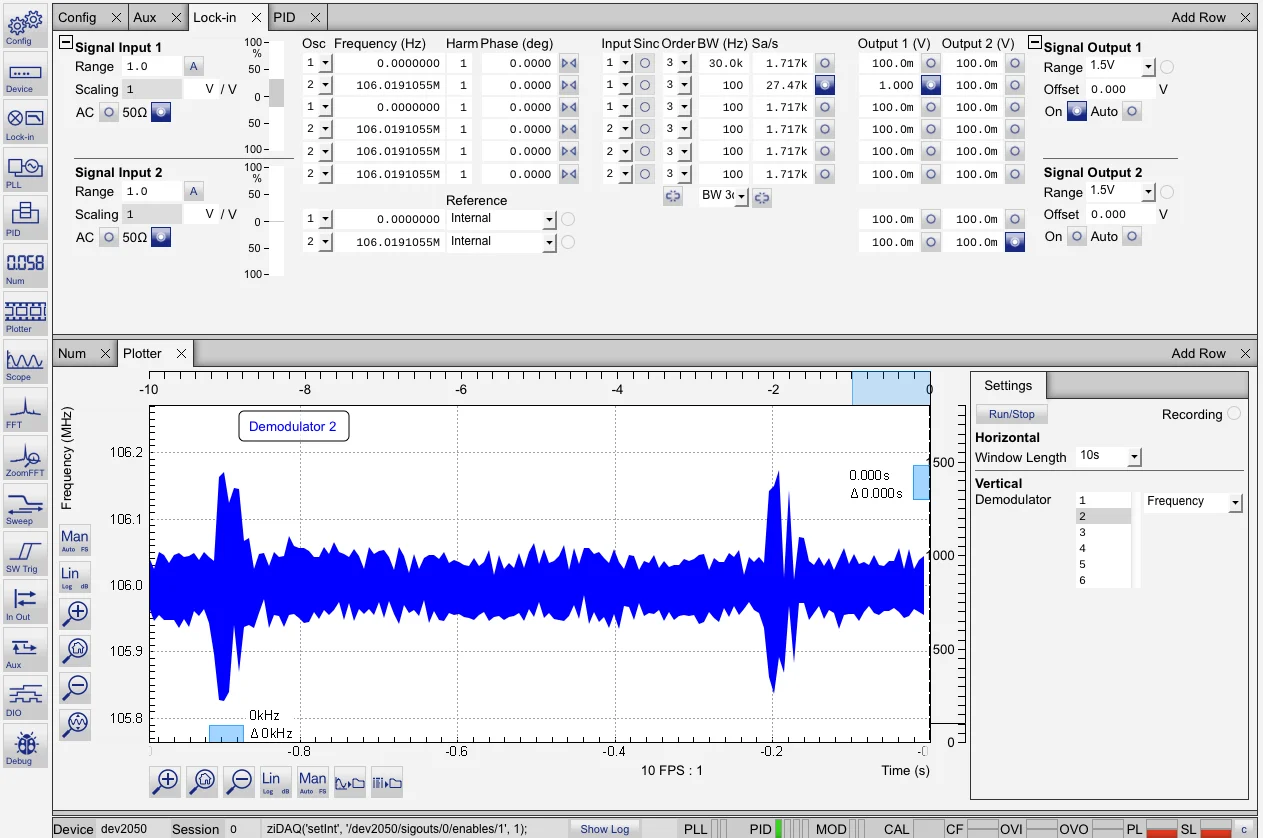This screenshot has width=1263, height=838.
Task: Click Signal Output 1 Offset field
Action: coord(1121,89)
